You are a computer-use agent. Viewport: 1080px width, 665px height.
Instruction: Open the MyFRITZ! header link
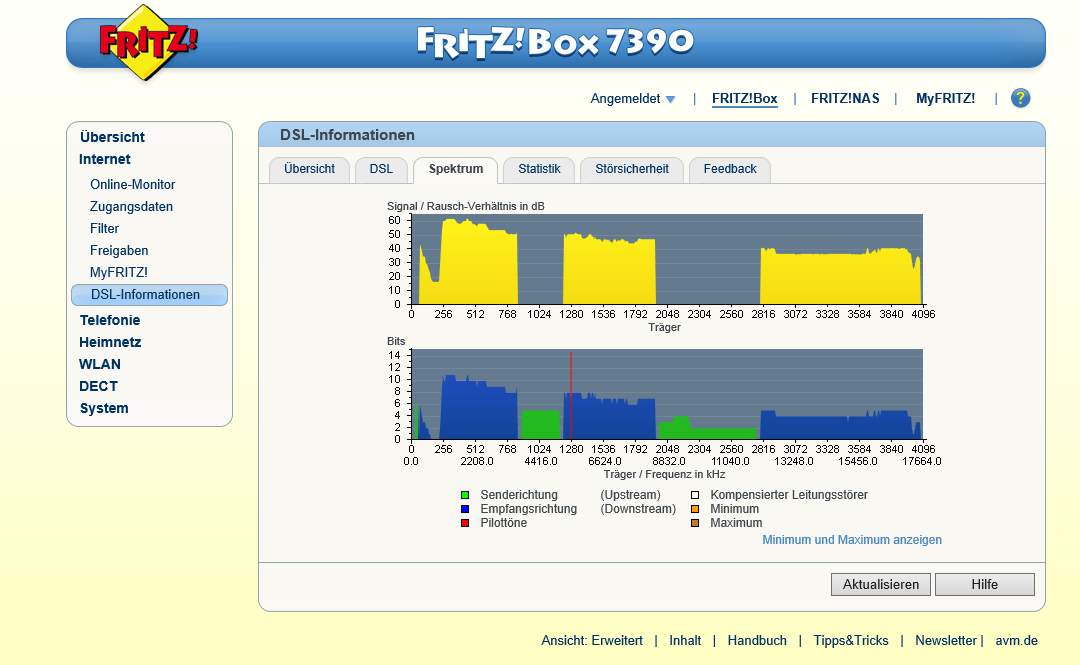[945, 99]
